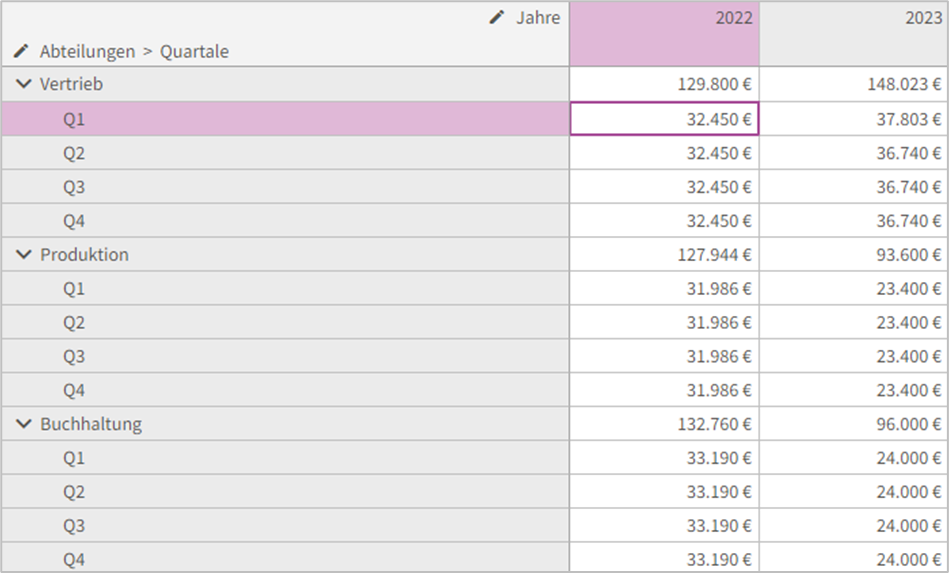Select the highlighted Q1 row under Vertrieb
Viewport: 949px width, 573px height.
pos(285,119)
